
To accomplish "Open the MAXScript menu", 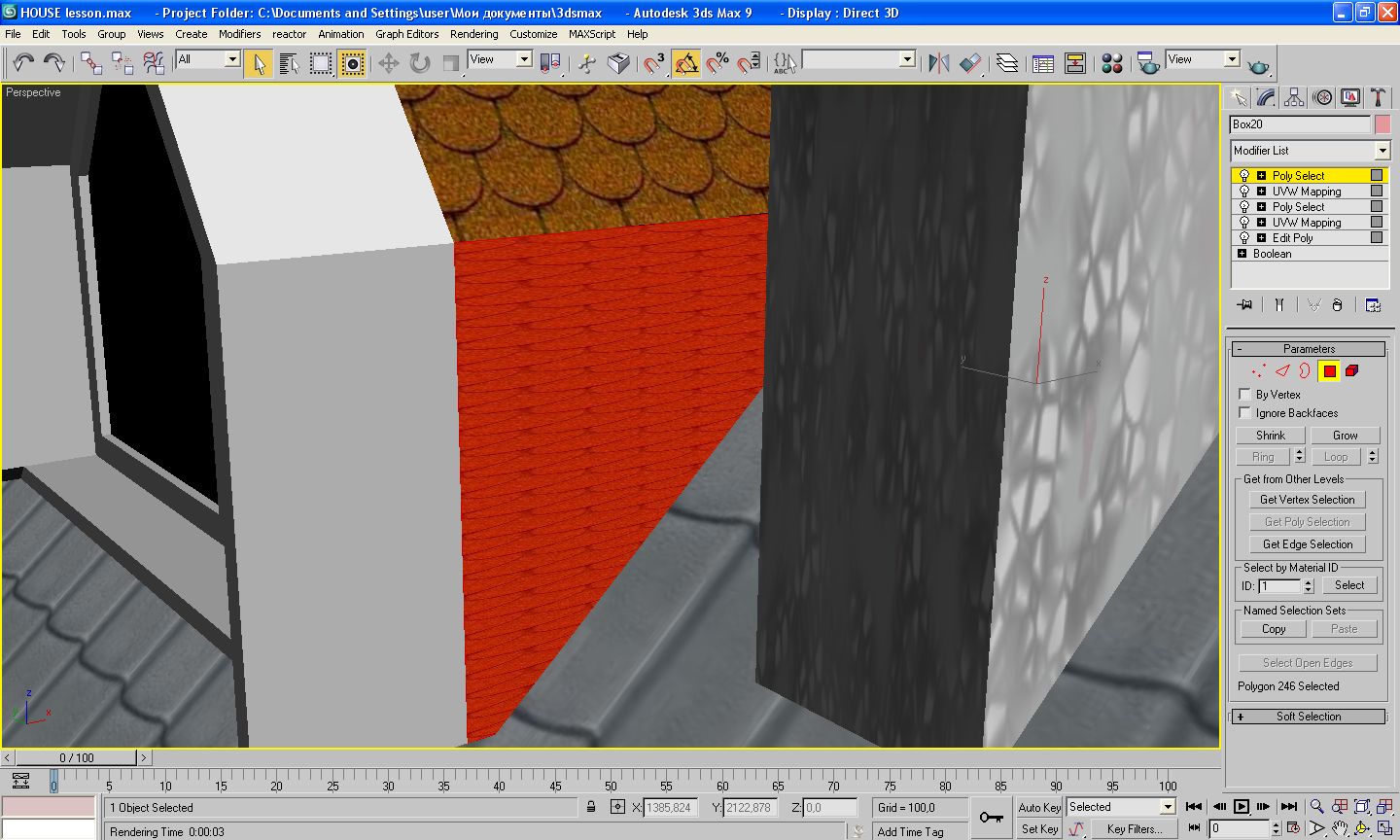I will point(592,34).
